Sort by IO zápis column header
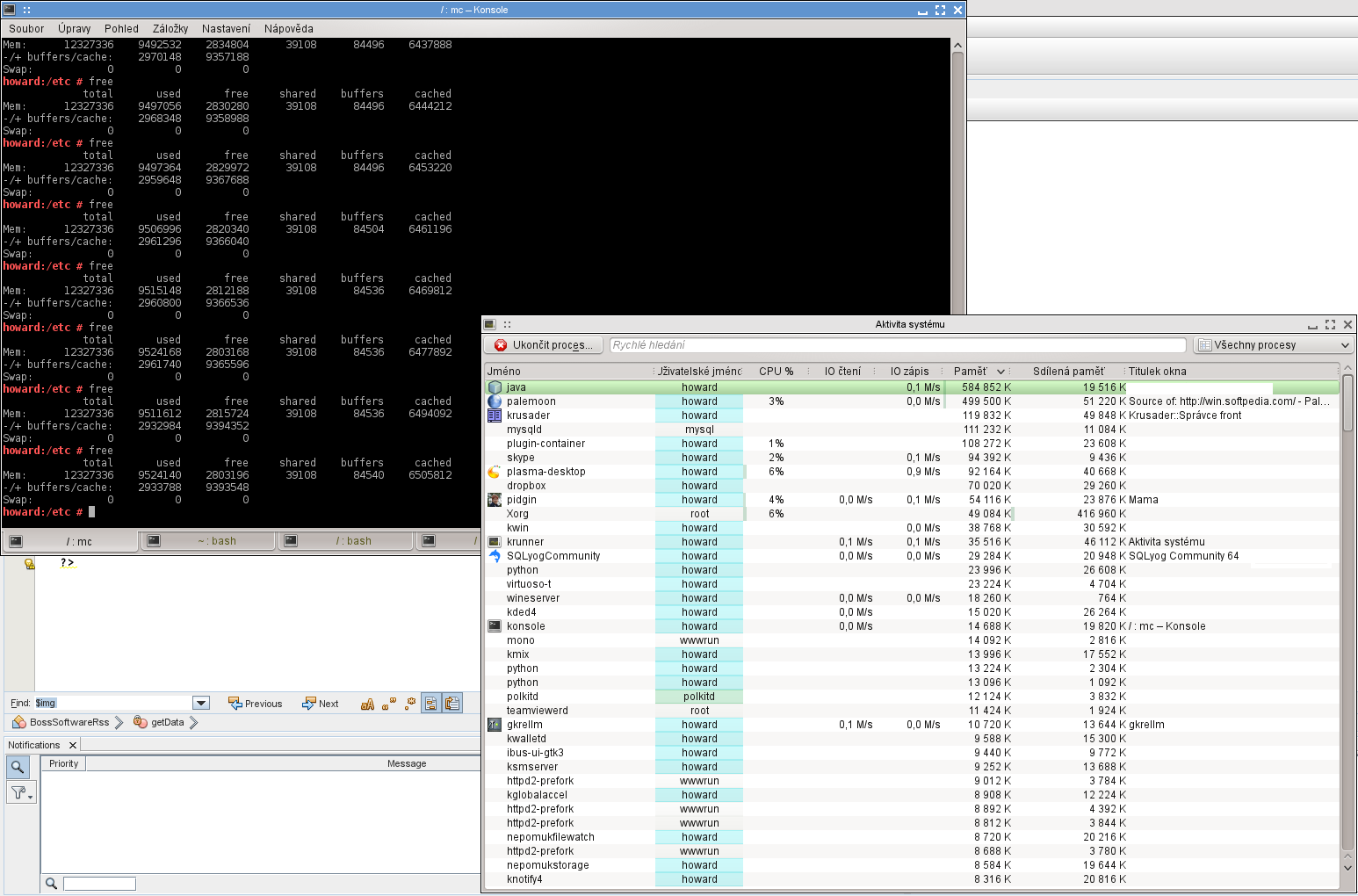Screen dimensions: 1358x896 point(909,372)
